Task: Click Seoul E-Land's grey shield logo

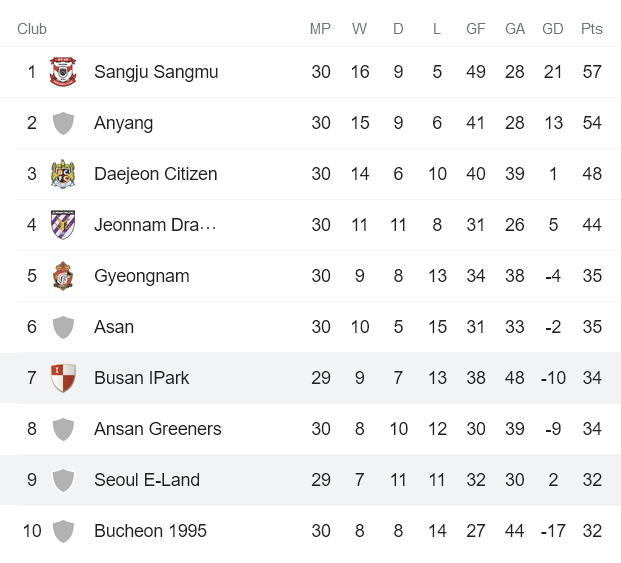Action: (x=63, y=480)
